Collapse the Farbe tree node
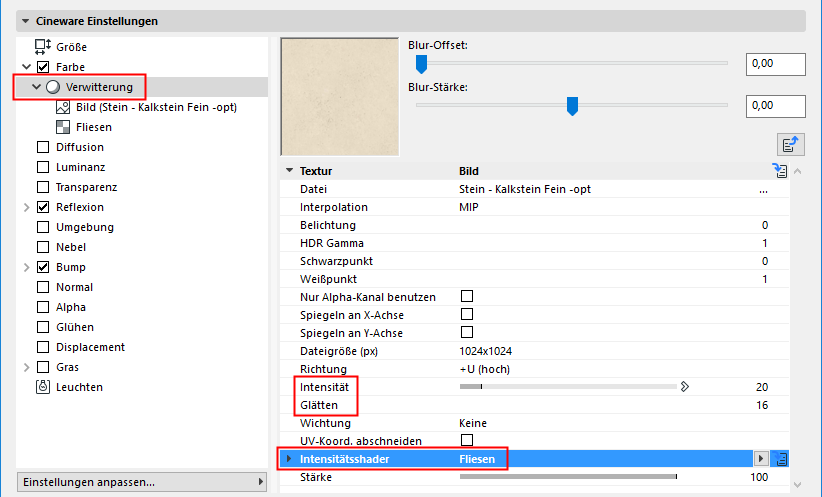The image size is (822, 497). [x=26, y=67]
